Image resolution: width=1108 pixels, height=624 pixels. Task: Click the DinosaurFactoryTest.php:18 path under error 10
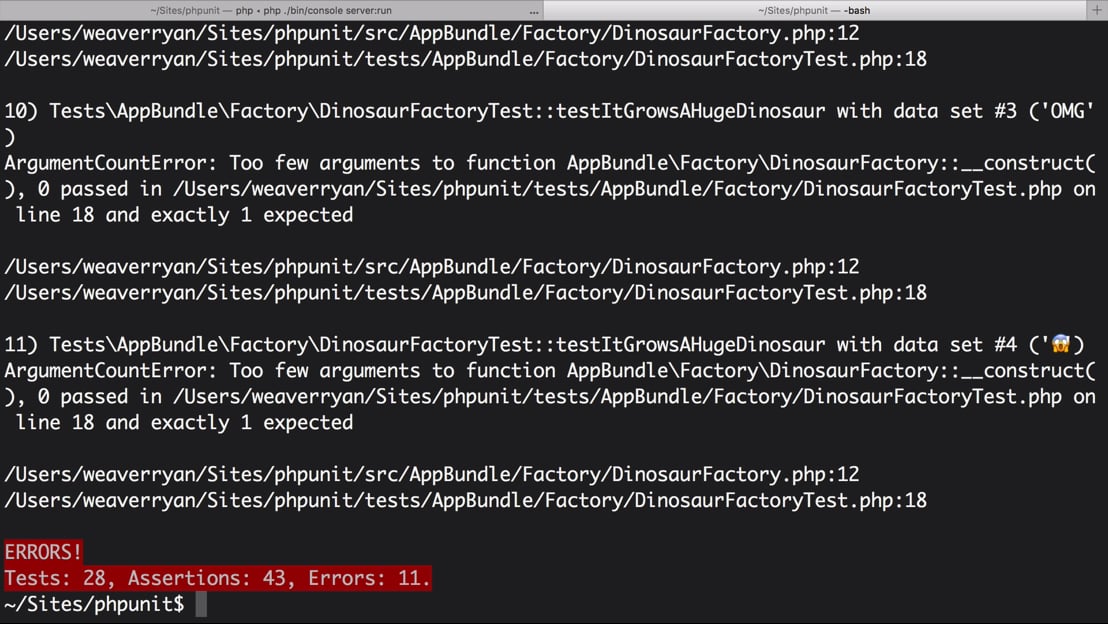(x=466, y=293)
